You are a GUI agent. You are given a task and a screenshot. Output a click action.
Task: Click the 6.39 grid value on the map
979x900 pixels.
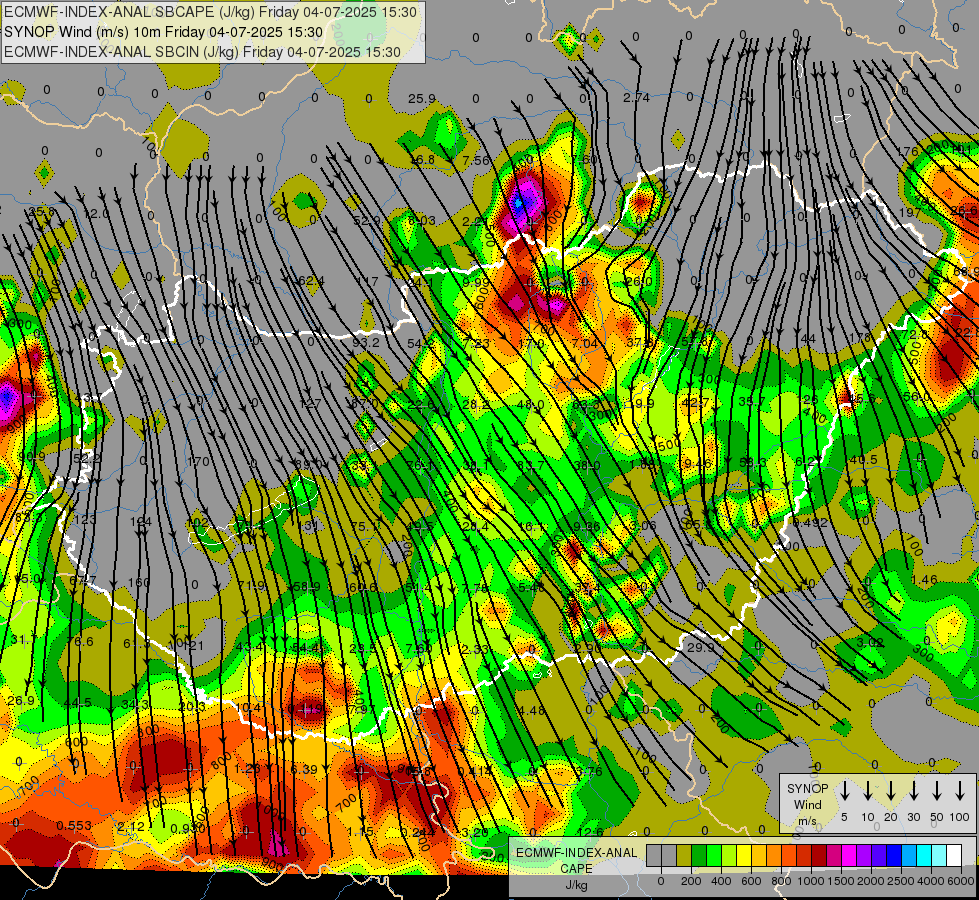[x=304, y=769]
